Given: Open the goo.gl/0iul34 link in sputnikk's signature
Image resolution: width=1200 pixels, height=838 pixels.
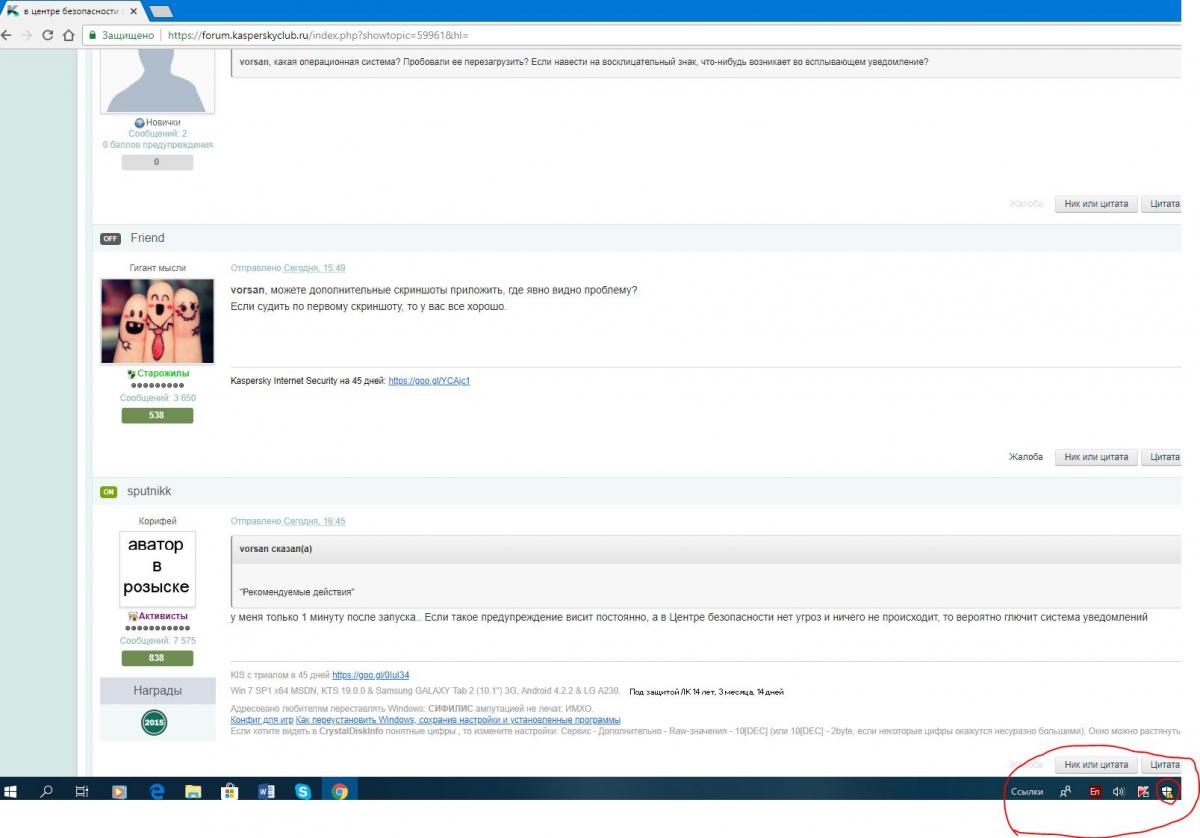Looking at the screenshot, I should [370, 675].
